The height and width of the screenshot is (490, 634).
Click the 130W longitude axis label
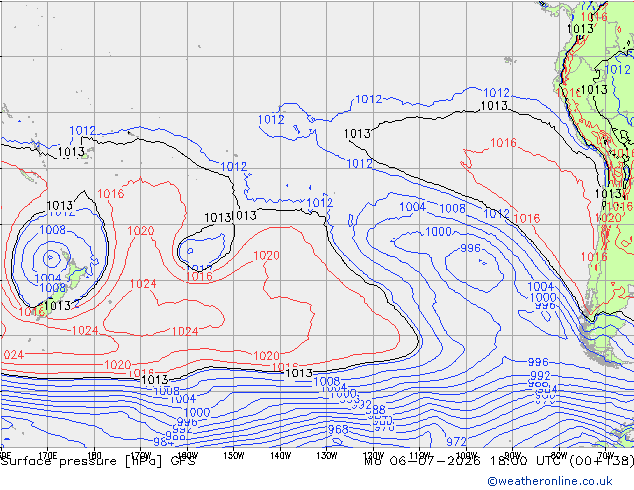pyautogui.click(x=327, y=456)
